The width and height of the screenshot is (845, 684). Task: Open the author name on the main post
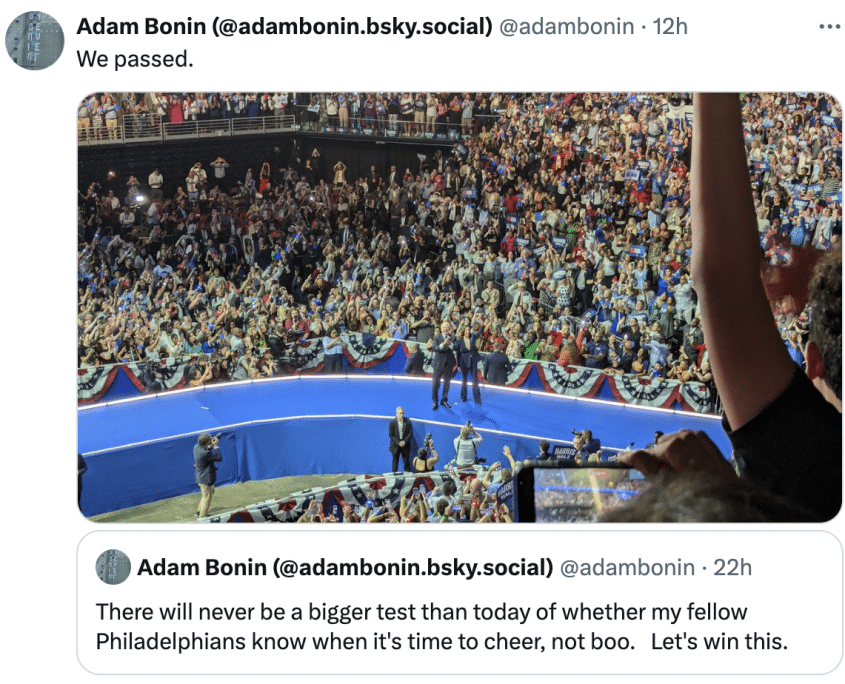point(284,26)
